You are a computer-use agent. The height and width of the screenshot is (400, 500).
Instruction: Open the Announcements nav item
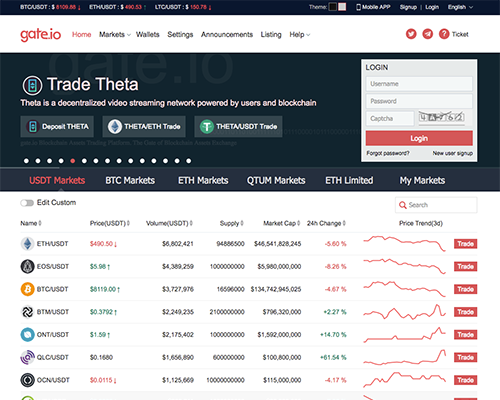click(x=227, y=34)
